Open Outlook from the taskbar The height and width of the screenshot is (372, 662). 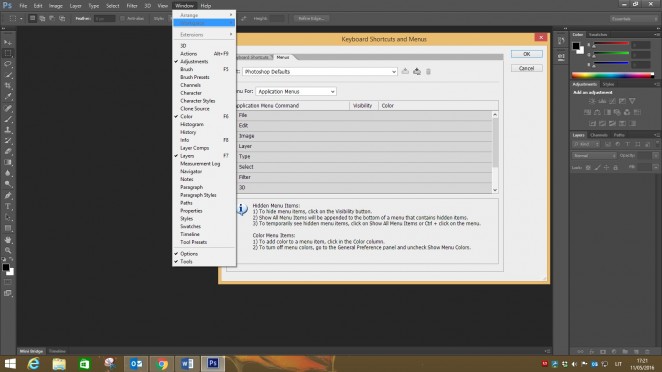(136, 364)
